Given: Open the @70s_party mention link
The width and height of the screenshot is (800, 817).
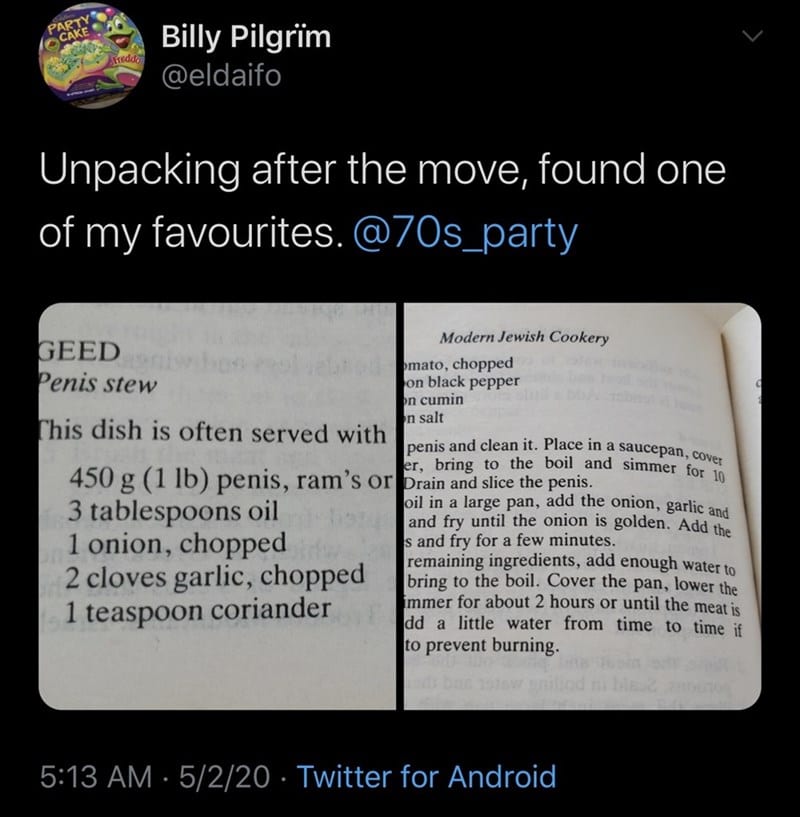Looking at the screenshot, I should (465, 232).
